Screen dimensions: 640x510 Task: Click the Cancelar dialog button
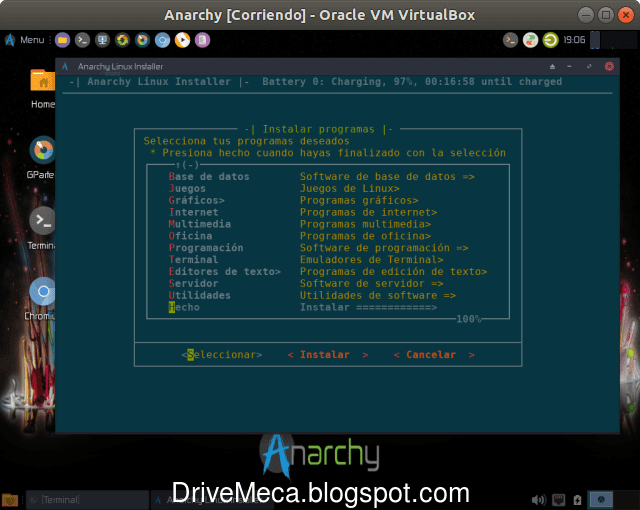pos(434,355)
